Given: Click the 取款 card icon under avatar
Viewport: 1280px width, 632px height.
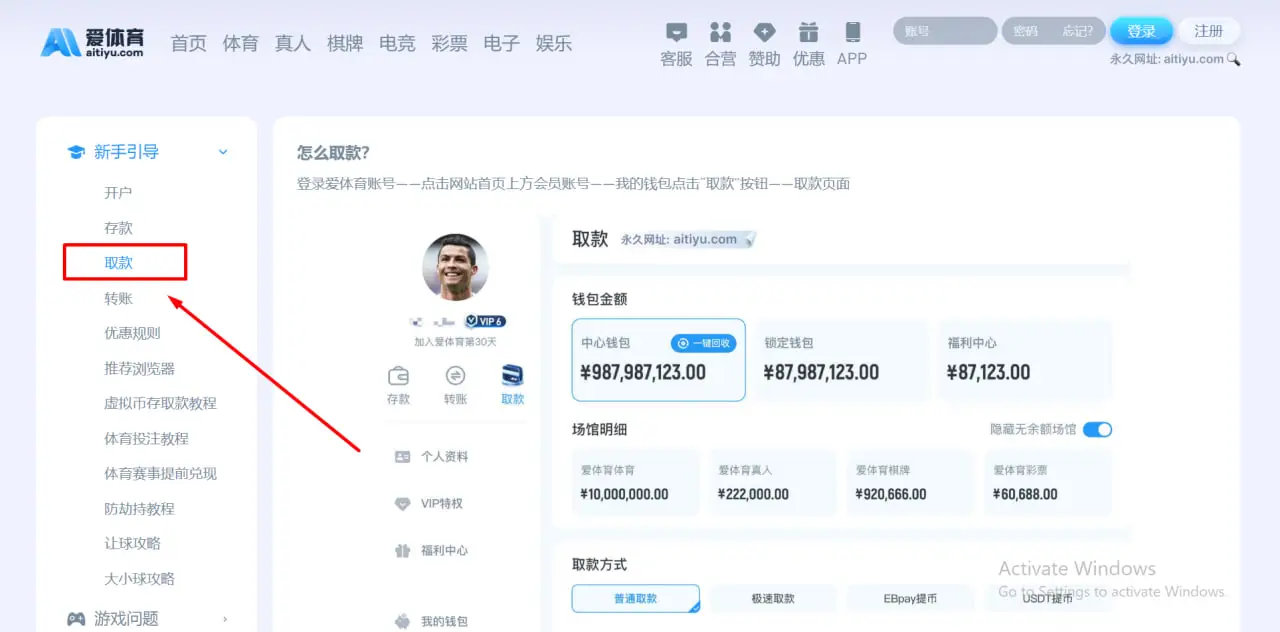Looking at the screenshot, I should 512,376.
